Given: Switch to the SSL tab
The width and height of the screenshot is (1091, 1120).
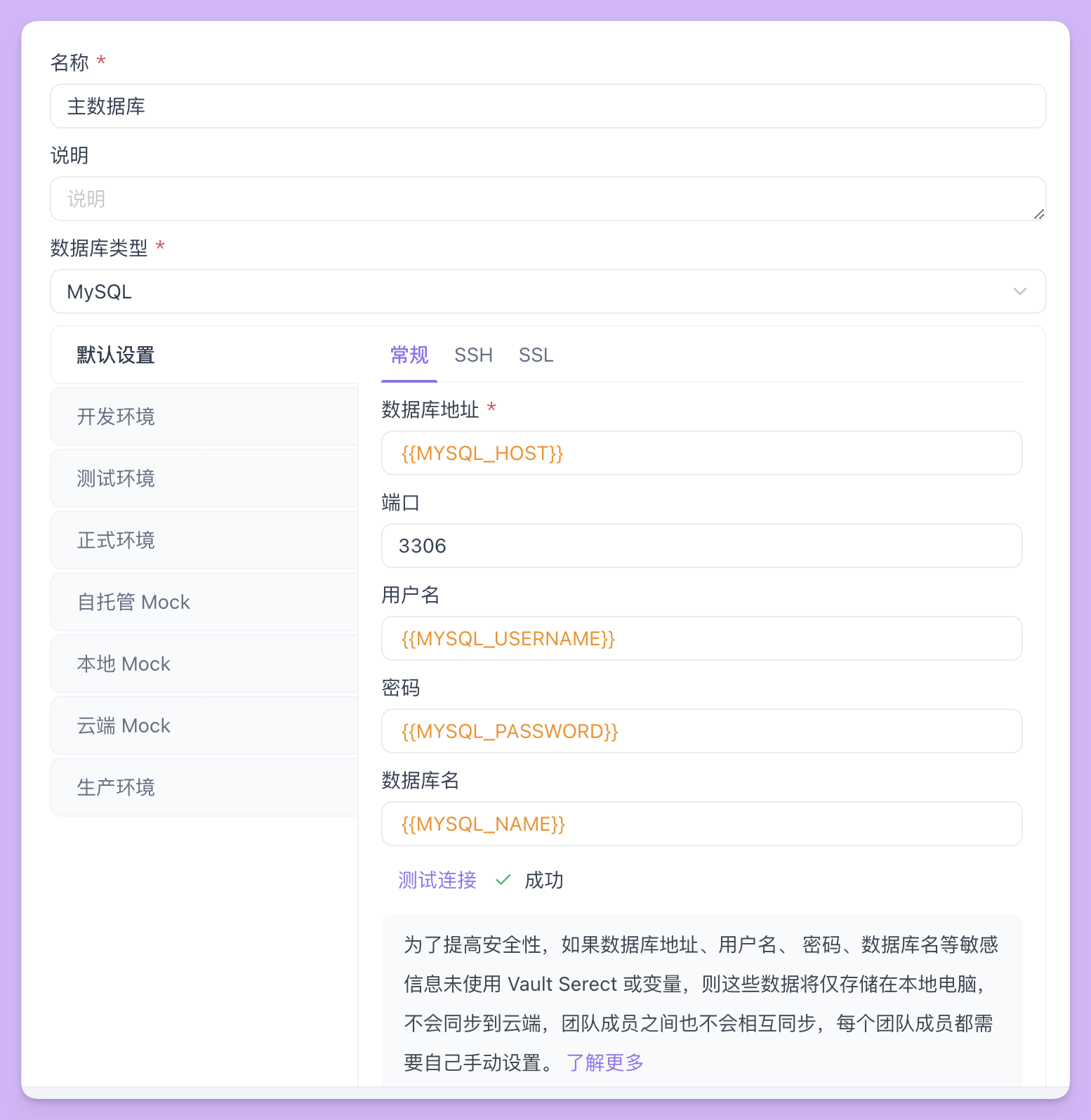Looking at the screenshot, I should 536,355.
